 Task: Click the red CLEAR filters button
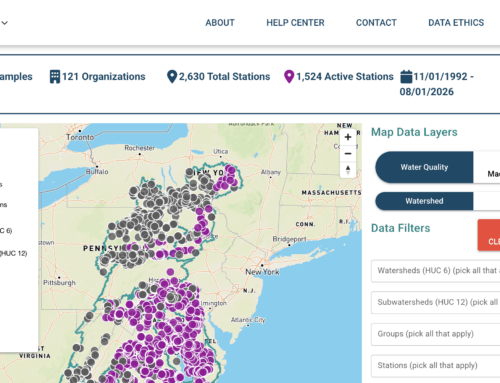489,235
